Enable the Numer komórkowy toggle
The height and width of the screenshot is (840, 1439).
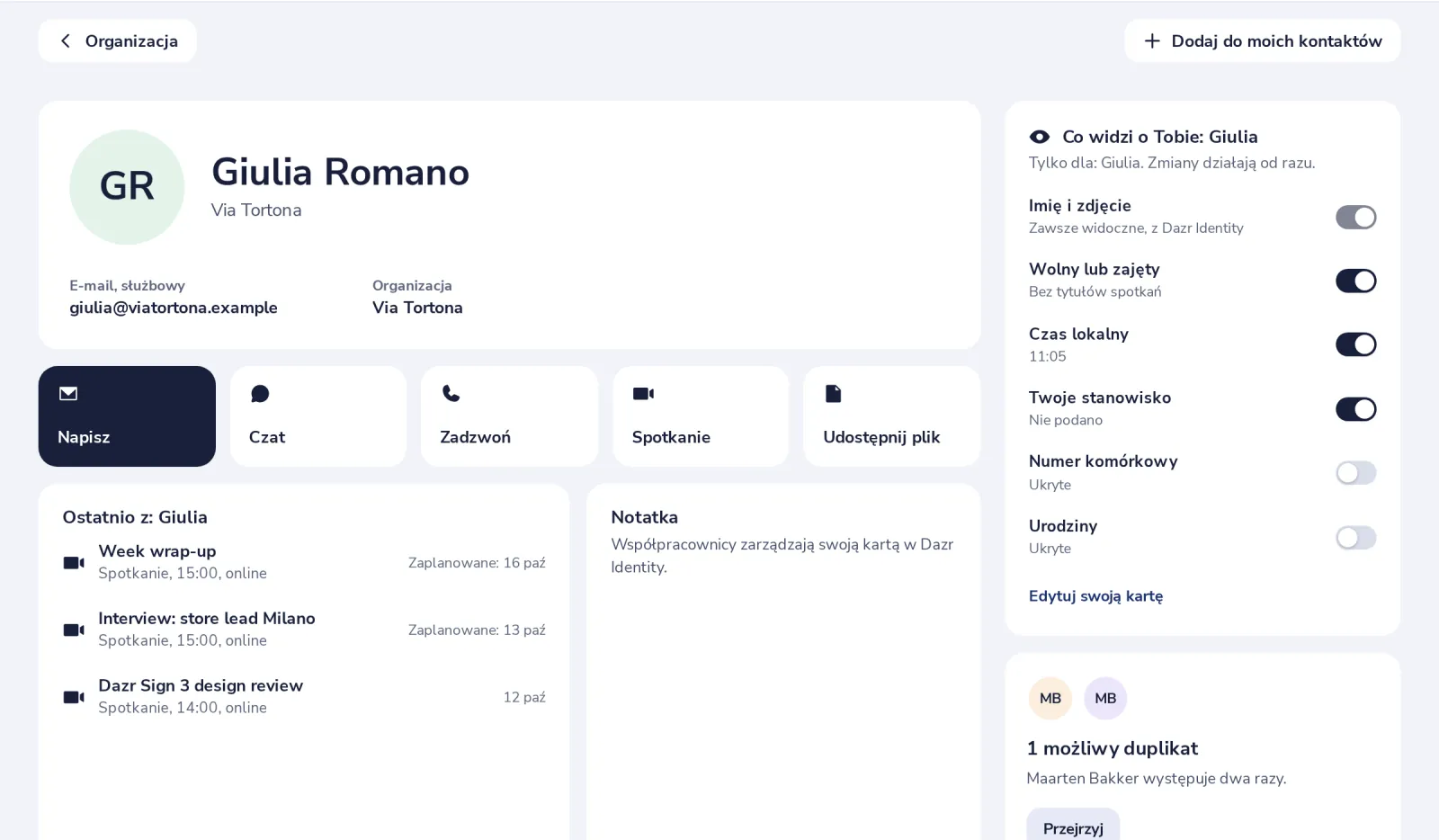(1356, 473)
